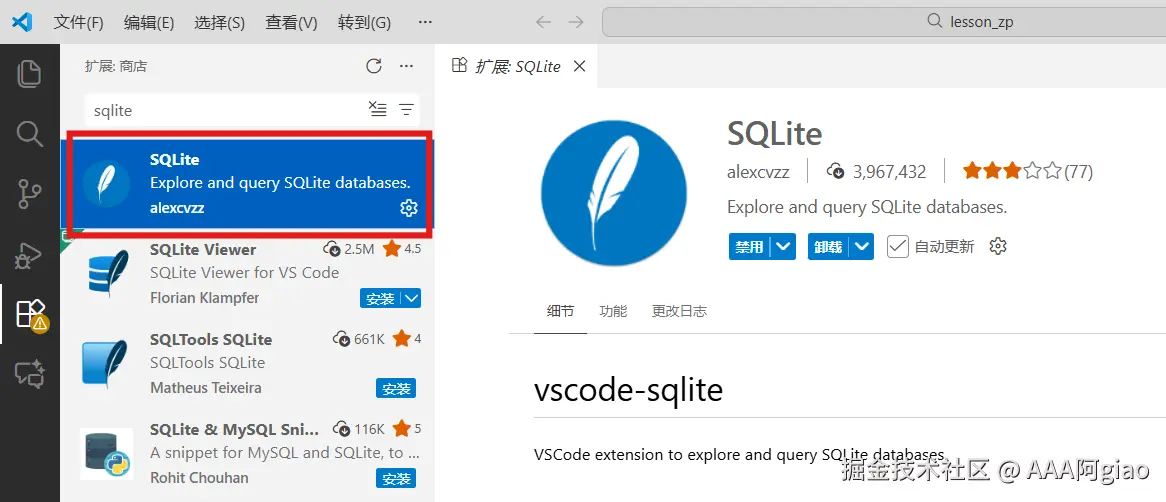Click Rohit Chouhan publisher name

pos(199,477)
